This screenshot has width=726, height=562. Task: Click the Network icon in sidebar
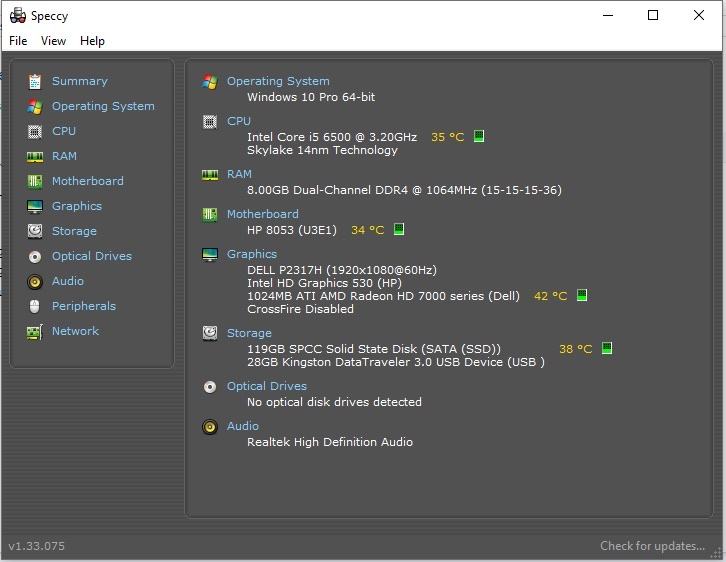point(35,331)
